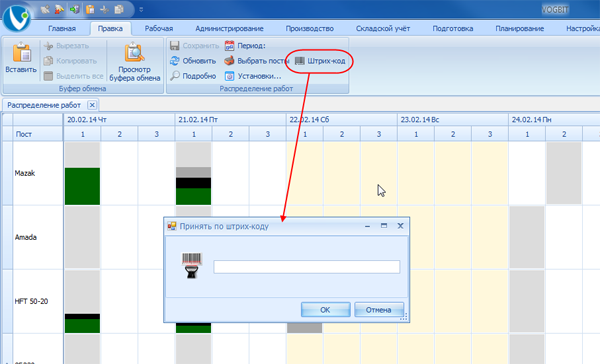
Task: Click the 21.02.14 Пт date header
Action: [x=230, y=120]
